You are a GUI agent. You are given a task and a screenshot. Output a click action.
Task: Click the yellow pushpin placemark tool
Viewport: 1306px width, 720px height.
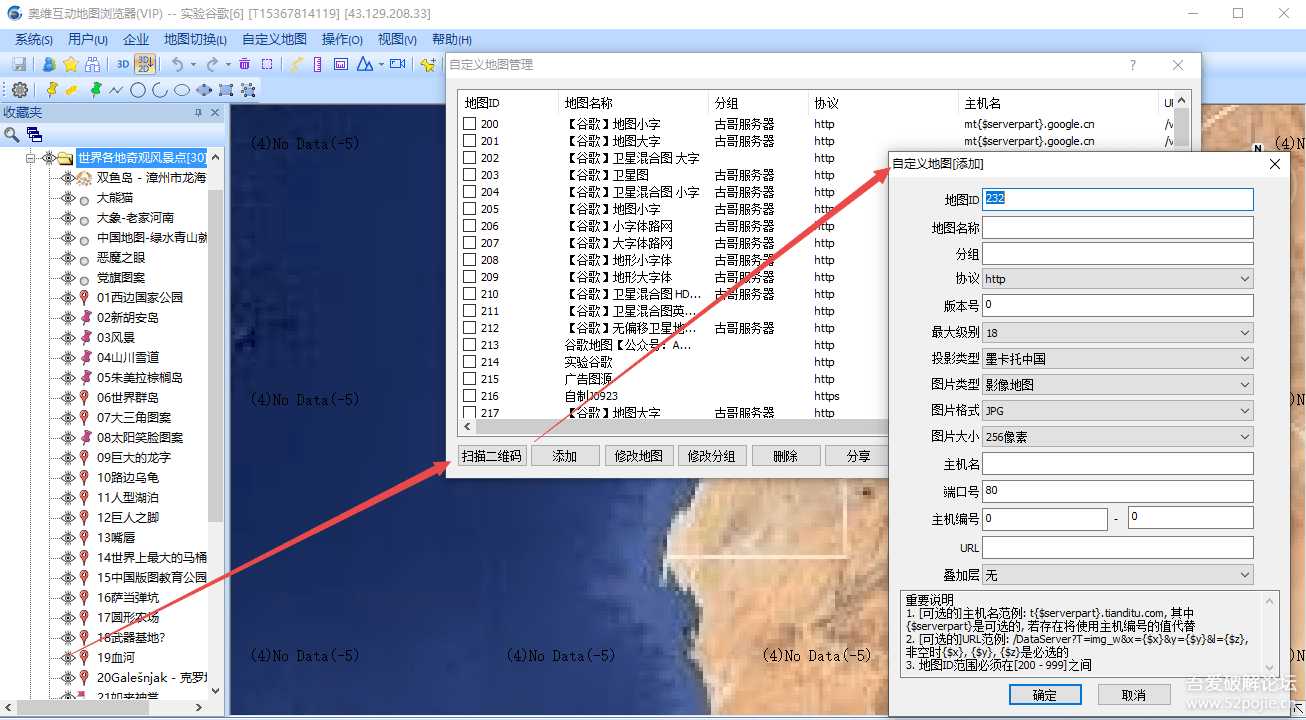[51, 89]
